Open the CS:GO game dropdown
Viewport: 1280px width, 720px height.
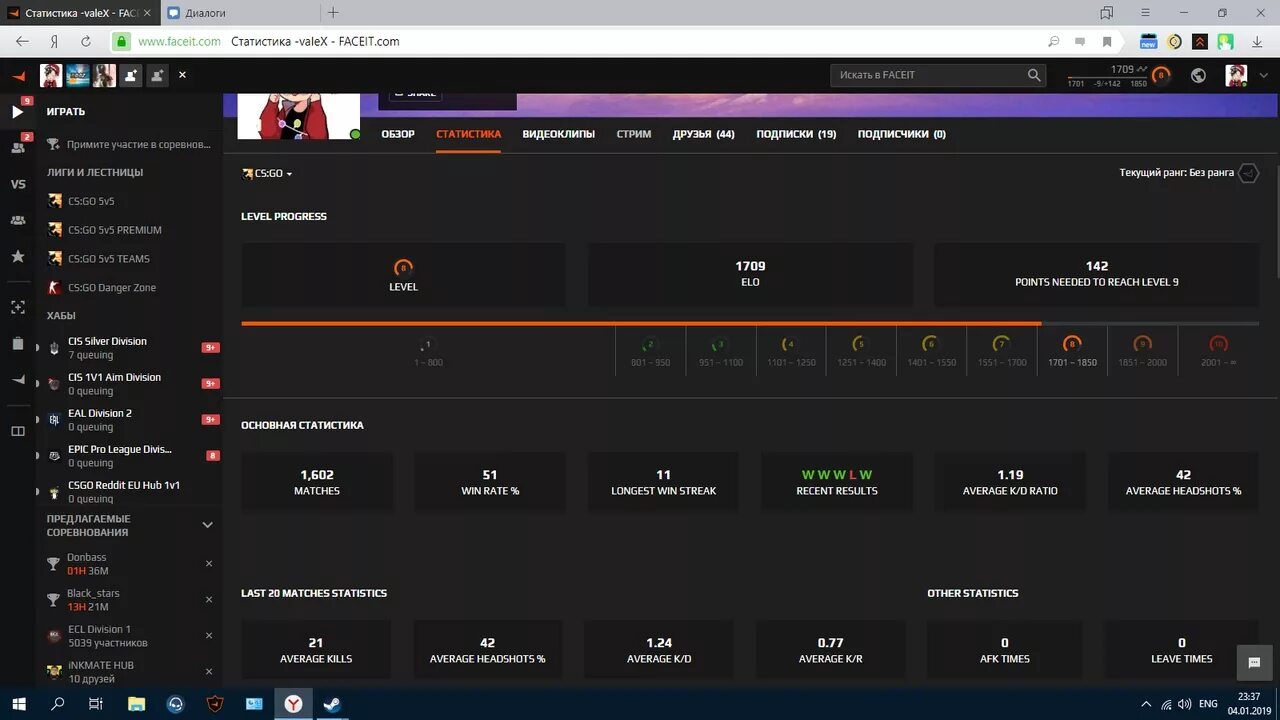point(267,174)
